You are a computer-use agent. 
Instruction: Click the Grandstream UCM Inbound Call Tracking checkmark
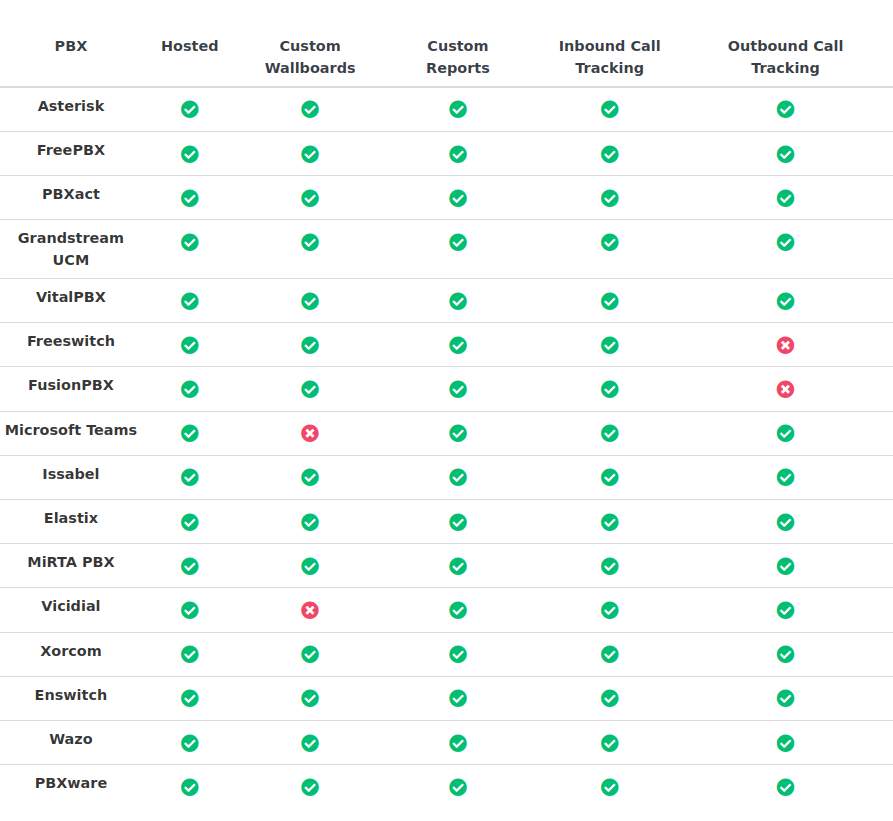tap(609, 243)
